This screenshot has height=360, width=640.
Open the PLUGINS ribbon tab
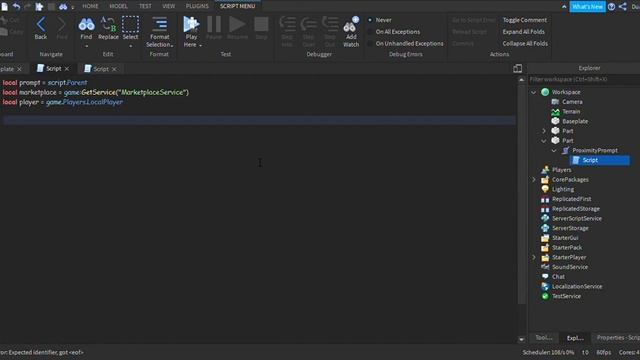point(197,6)
